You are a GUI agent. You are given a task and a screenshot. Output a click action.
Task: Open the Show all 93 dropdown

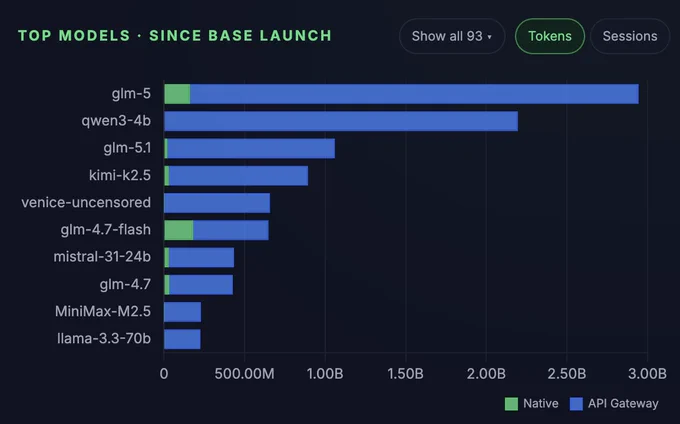452,36
